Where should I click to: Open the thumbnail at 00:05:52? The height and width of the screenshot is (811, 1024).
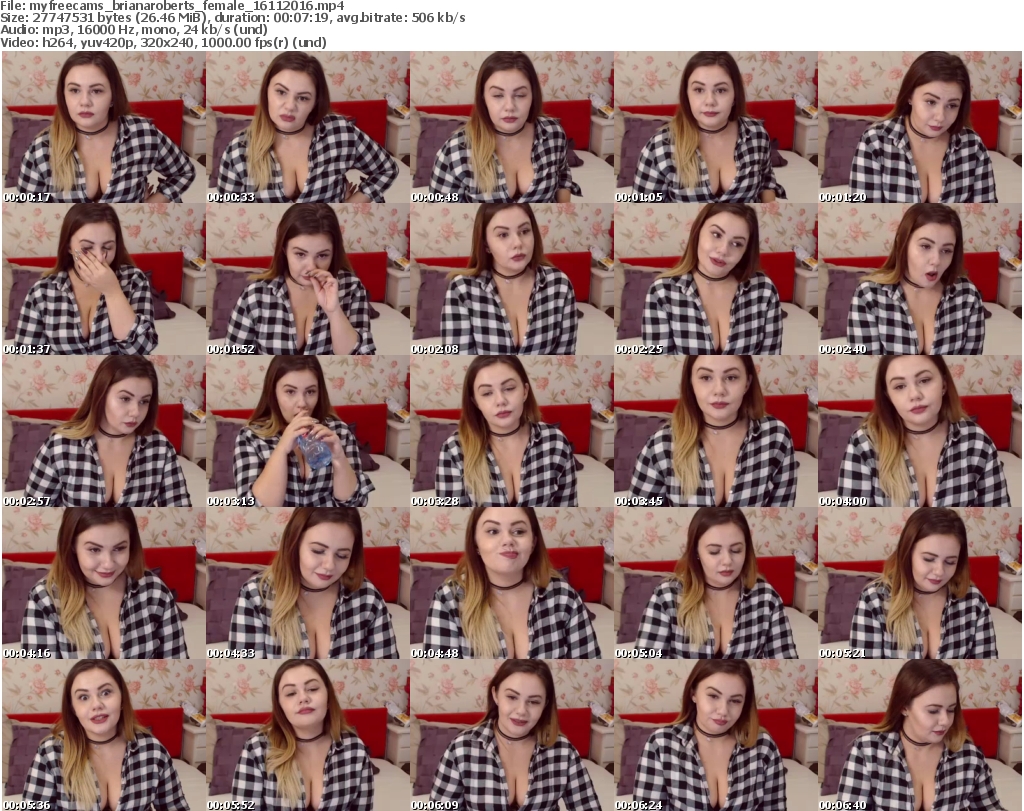pyautogui.click(x=307, y=735)
